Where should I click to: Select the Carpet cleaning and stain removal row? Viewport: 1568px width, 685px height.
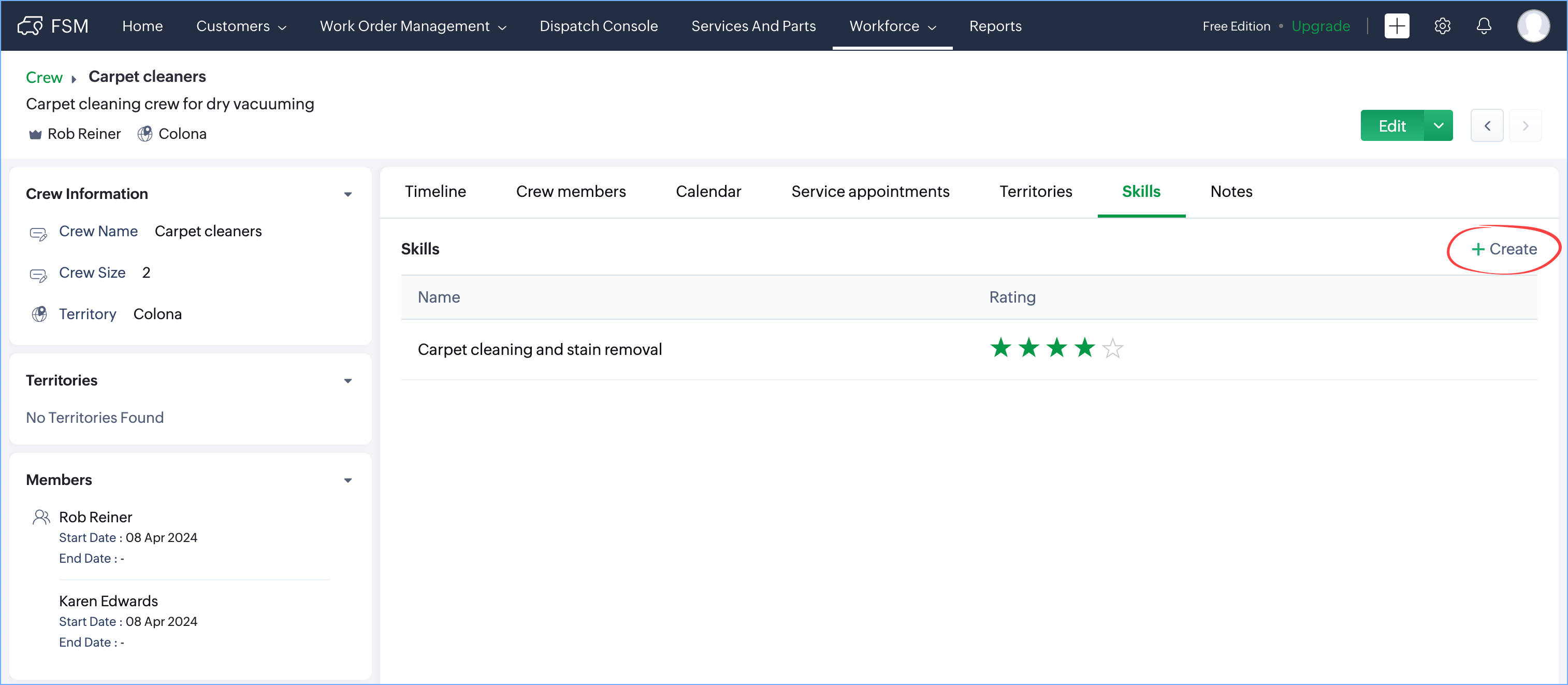539,350
